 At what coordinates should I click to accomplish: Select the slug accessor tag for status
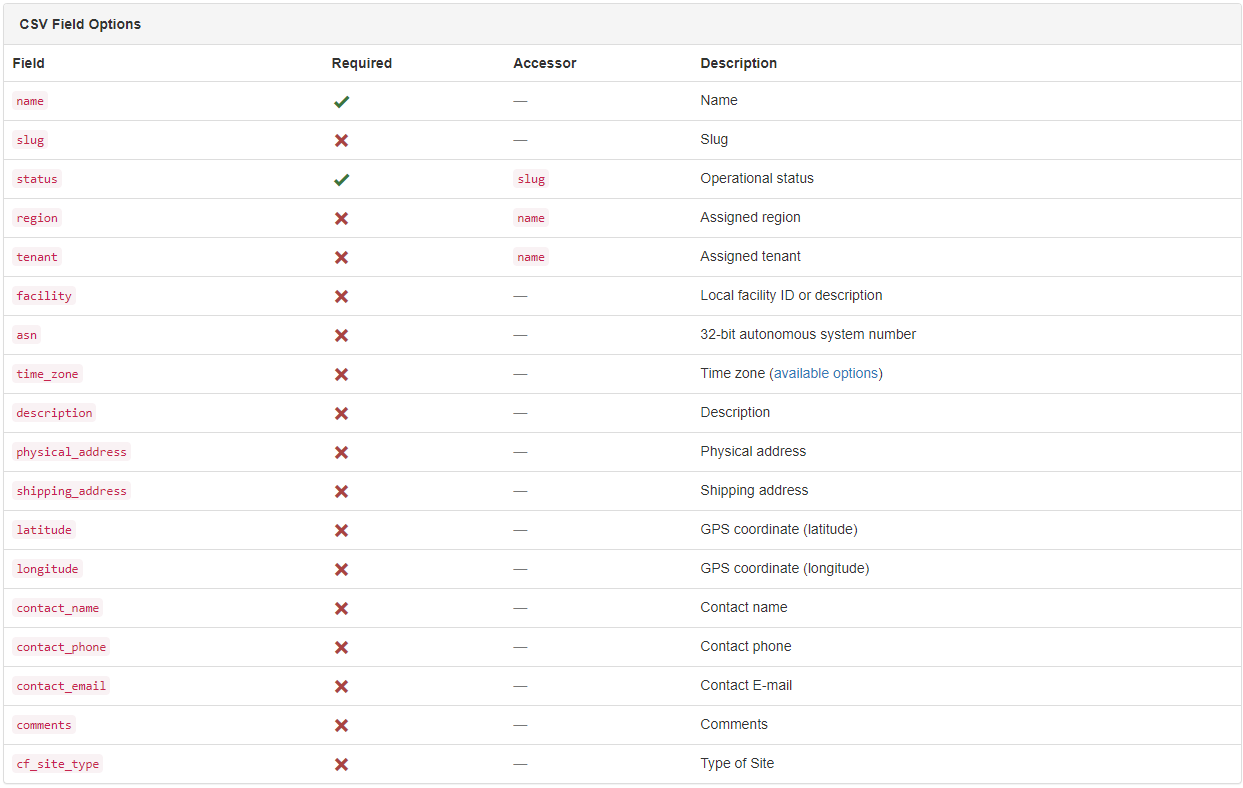531,179
